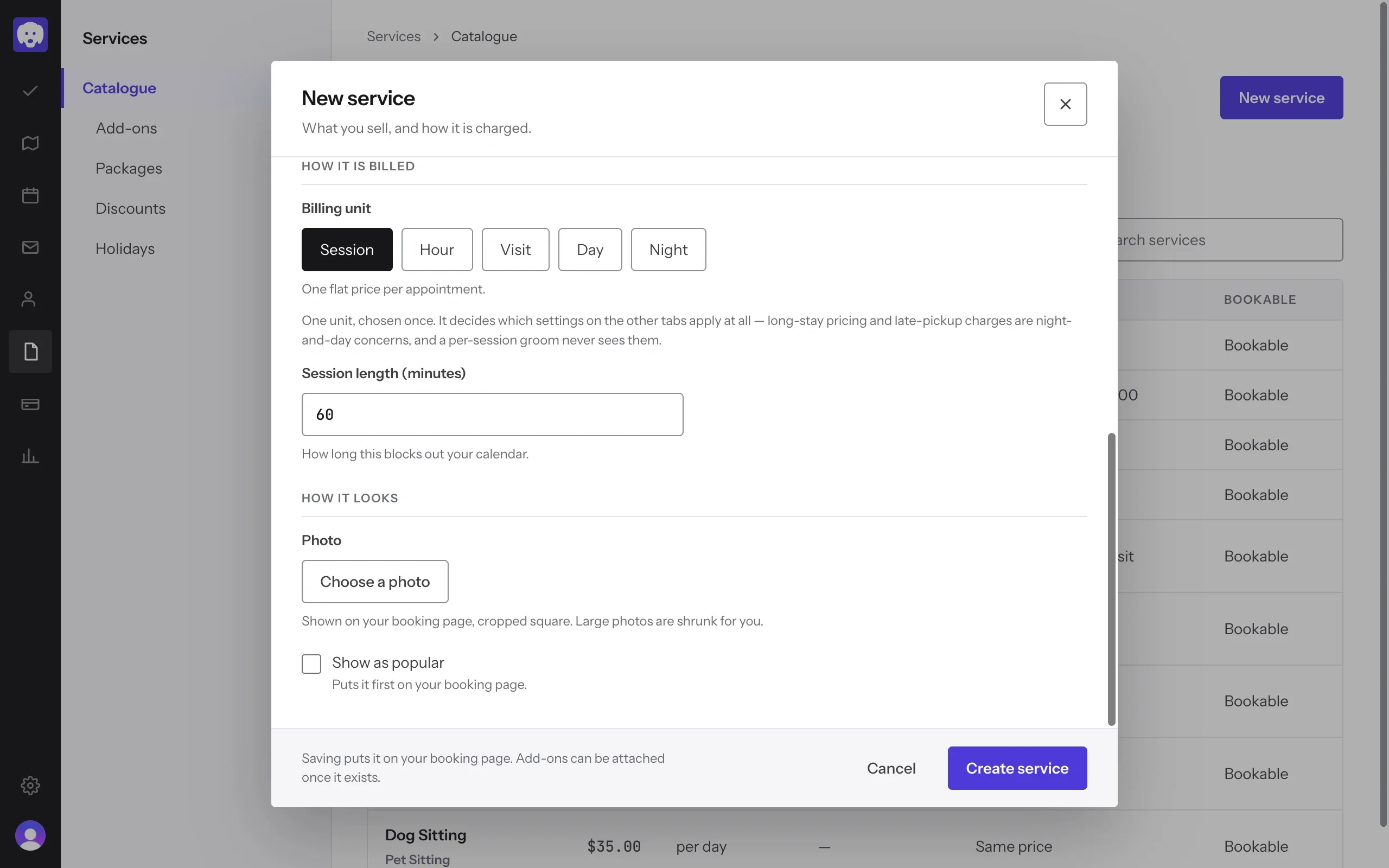Click Choose a photo button

(375, 582)
